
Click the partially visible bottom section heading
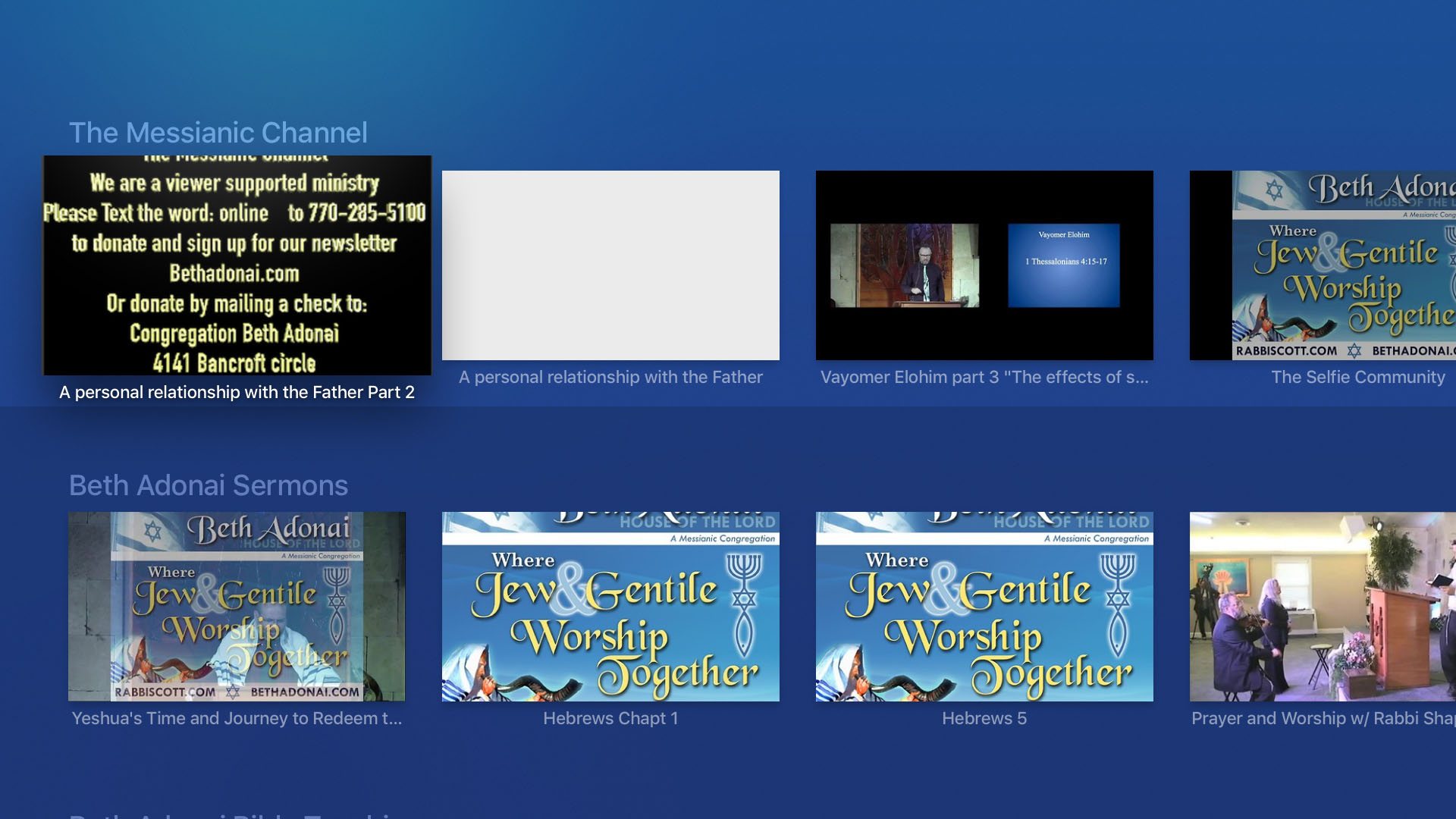tap(231, 814)
